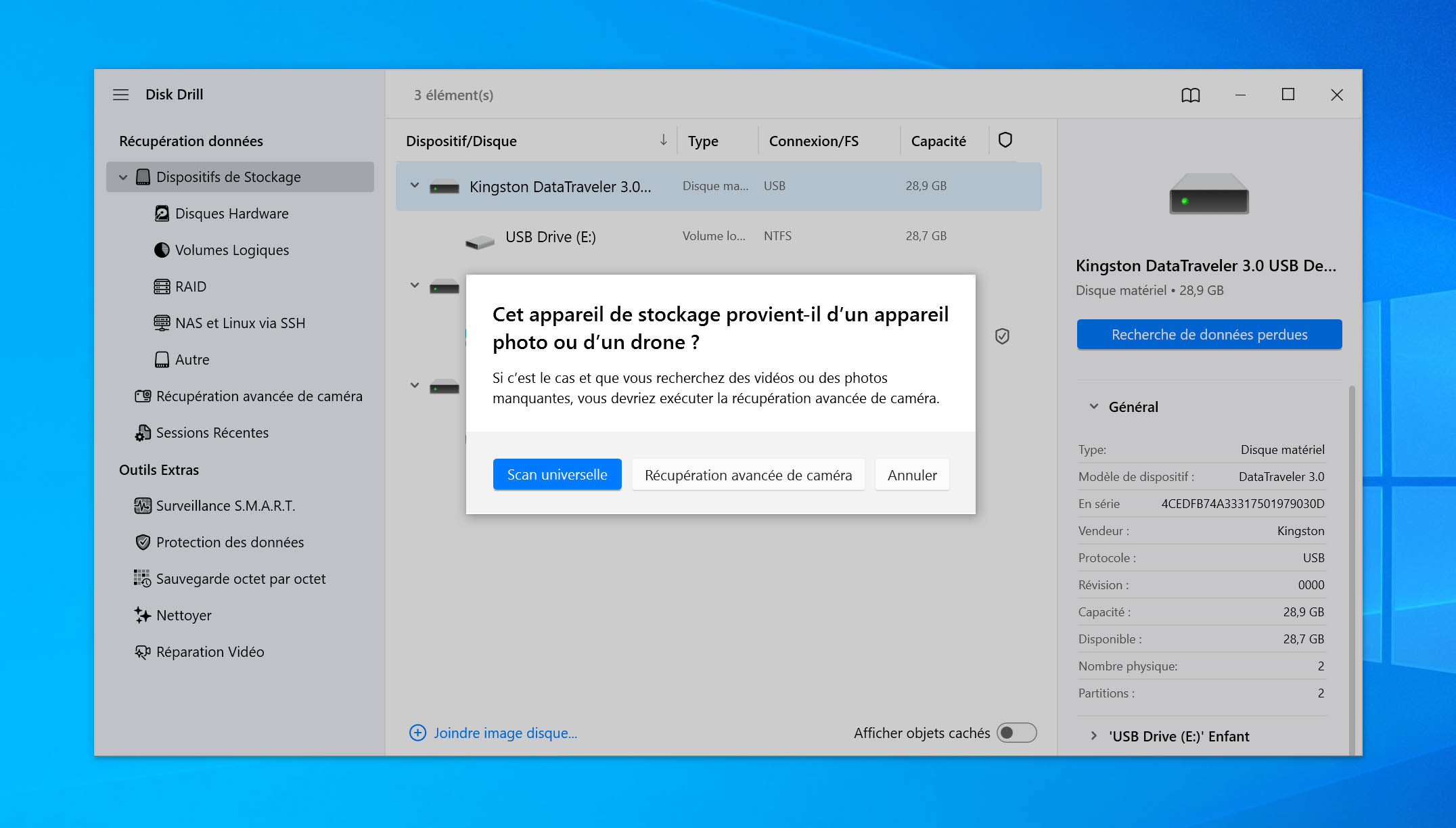The image size is (1456, 828).
Task: Select the USB Drive (E:) row
Action: [x=719, y=237]
